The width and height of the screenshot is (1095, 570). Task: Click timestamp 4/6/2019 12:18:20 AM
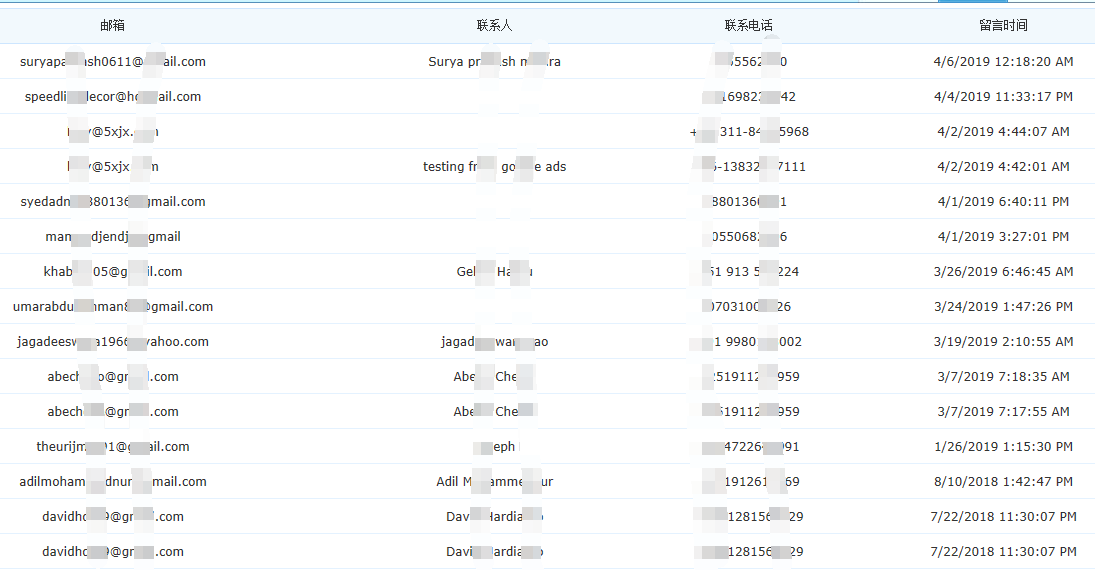(1003, 62)
